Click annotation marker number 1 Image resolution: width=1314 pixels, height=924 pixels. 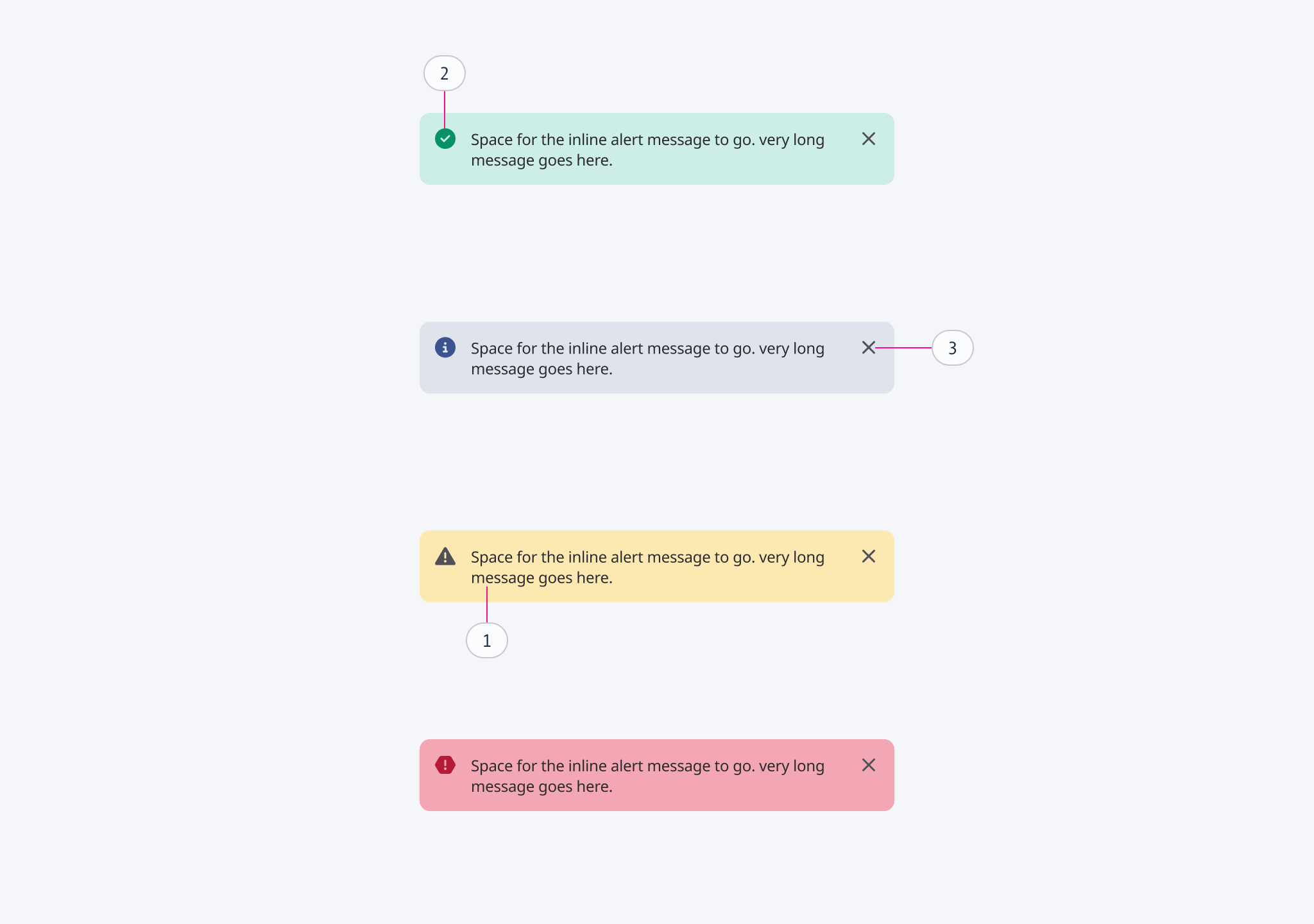point(487,640)
